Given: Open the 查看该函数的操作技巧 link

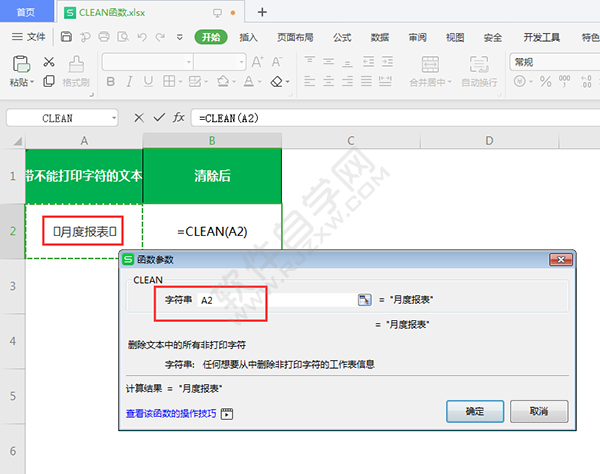Looking at the screenshot, I should (172, 412).
